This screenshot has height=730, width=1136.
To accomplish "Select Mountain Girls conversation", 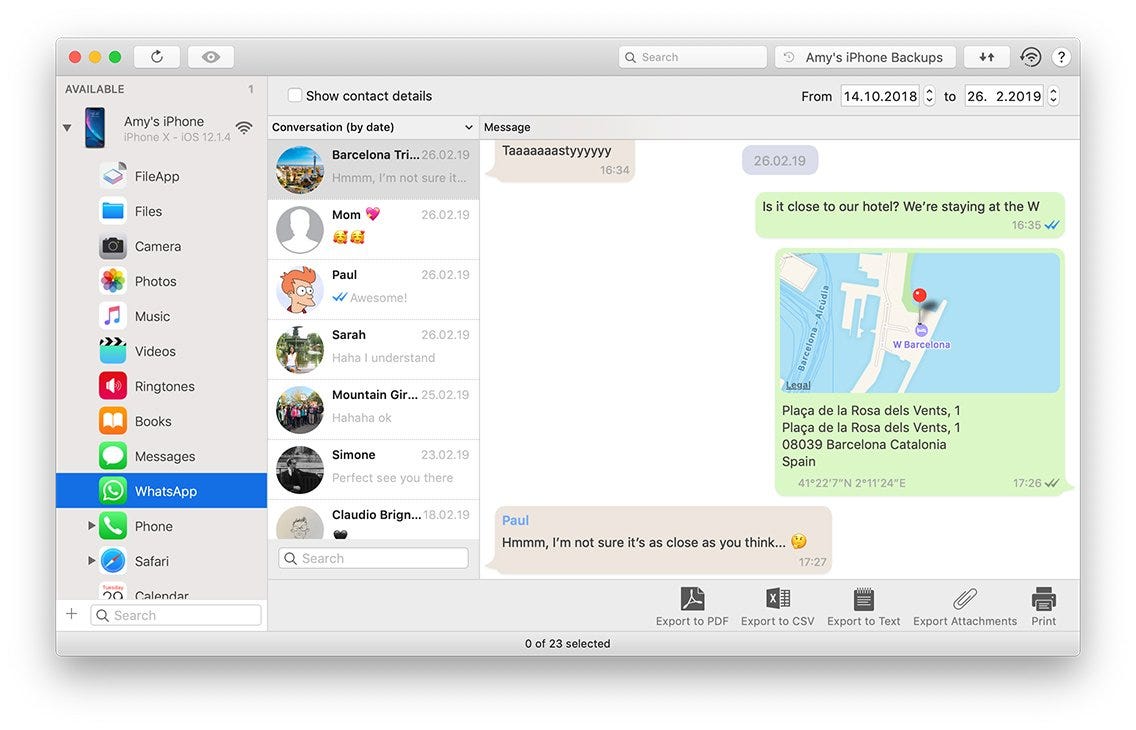I will 373,410.
